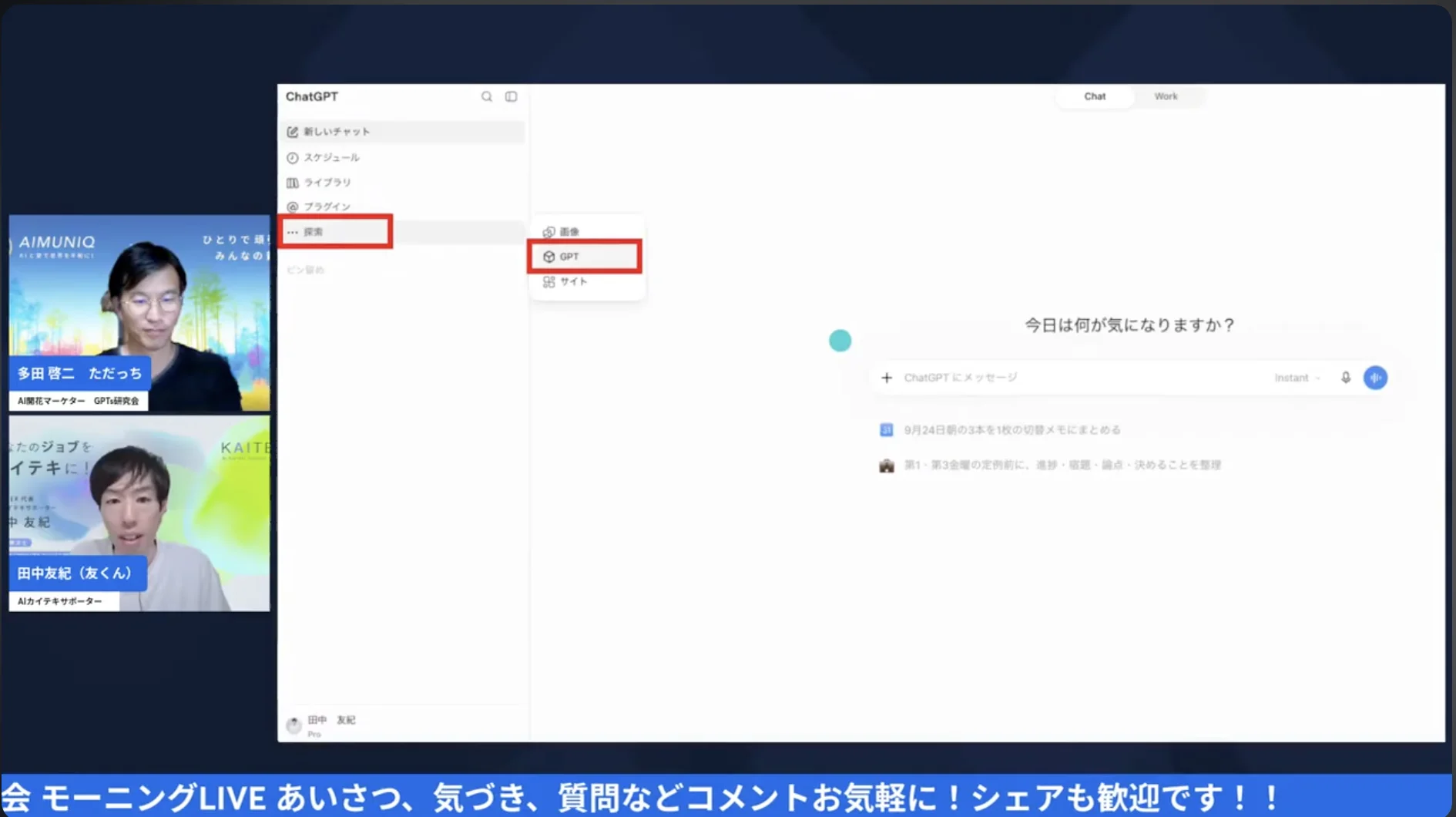The image size is (1456, 817).
Task: Click the books icon beside ライブラリ
Action: (293, 183)
